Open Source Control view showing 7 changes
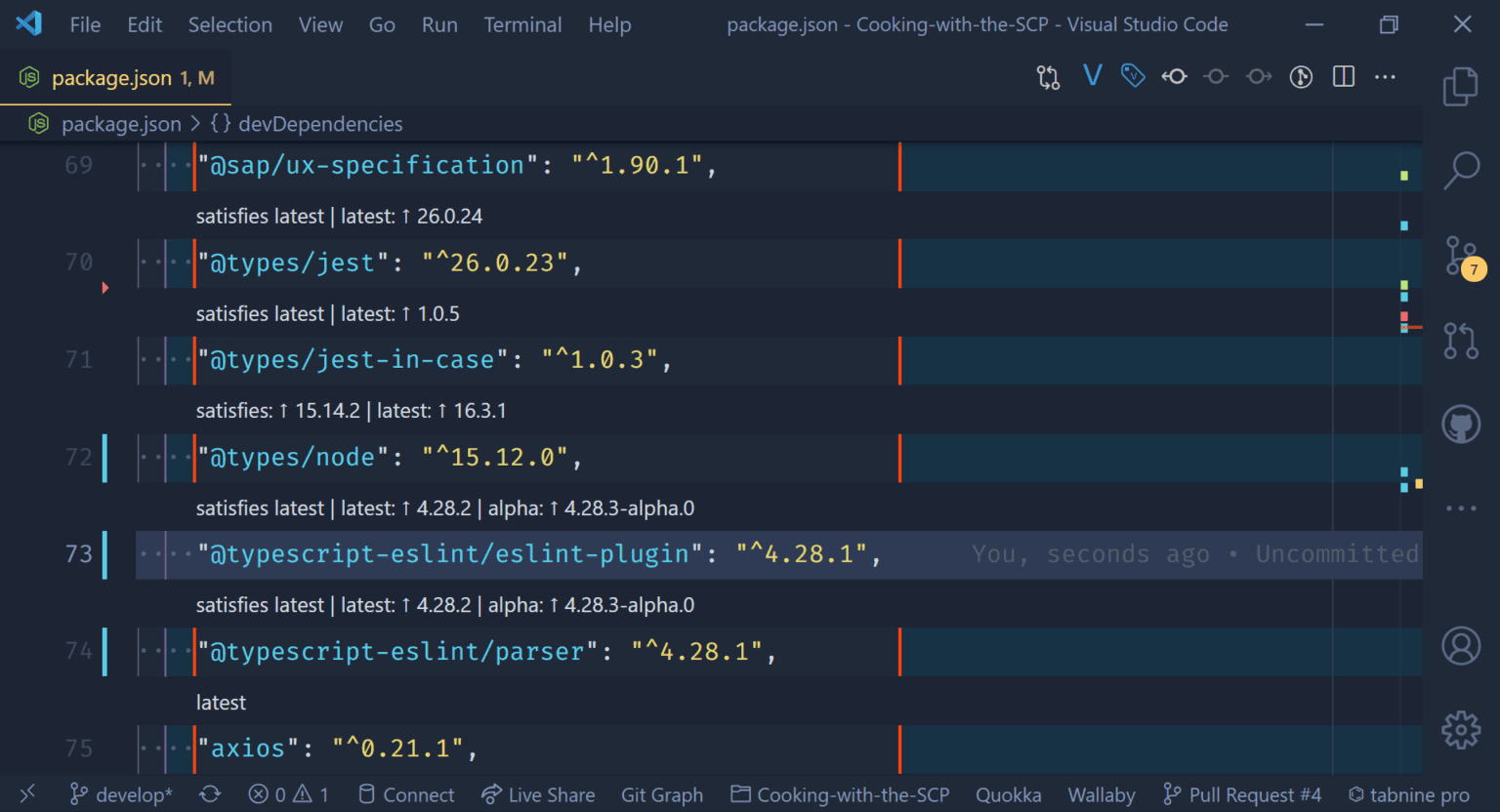 point(1460,256)
